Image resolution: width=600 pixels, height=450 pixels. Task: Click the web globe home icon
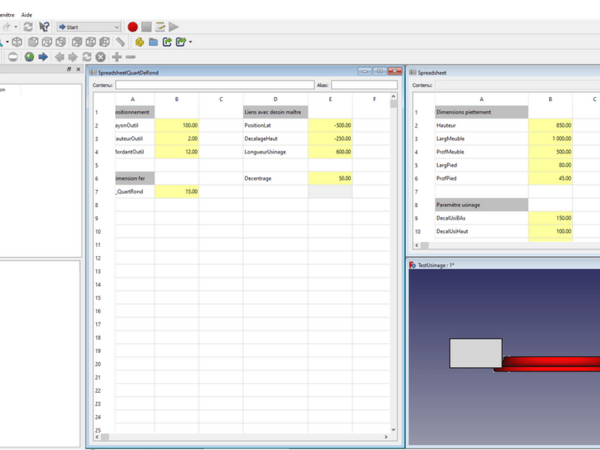coord(29,57)
